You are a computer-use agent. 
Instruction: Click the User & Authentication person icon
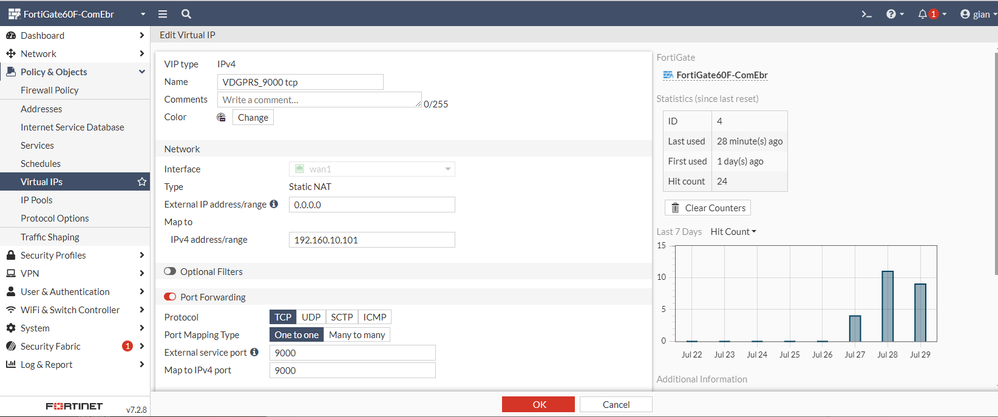pos(10,292)
